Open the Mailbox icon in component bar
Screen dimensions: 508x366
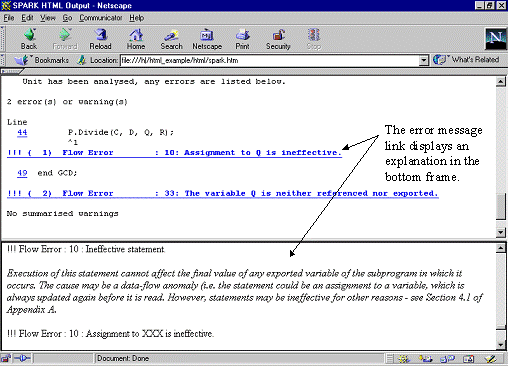(x=425, y=359)
